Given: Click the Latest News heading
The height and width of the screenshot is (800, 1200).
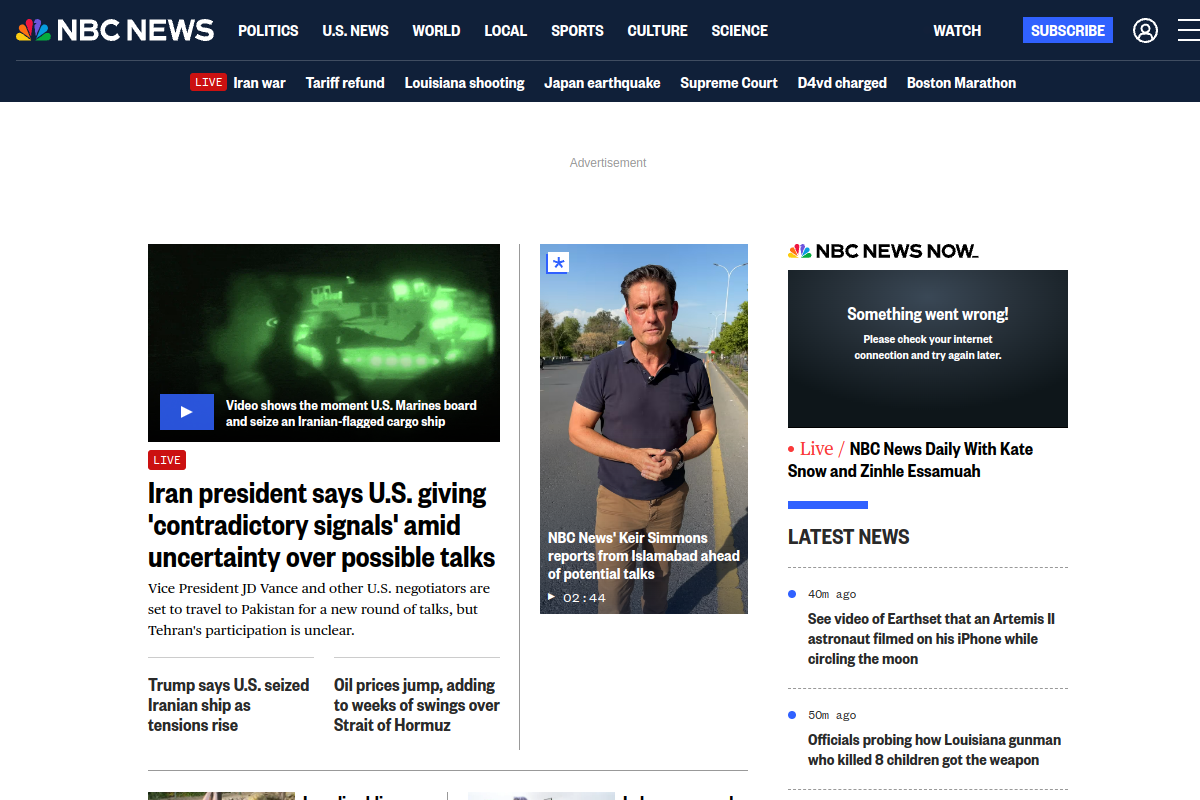Looking at the screenshot, I should pyautogui.click(x=849, y=537).
